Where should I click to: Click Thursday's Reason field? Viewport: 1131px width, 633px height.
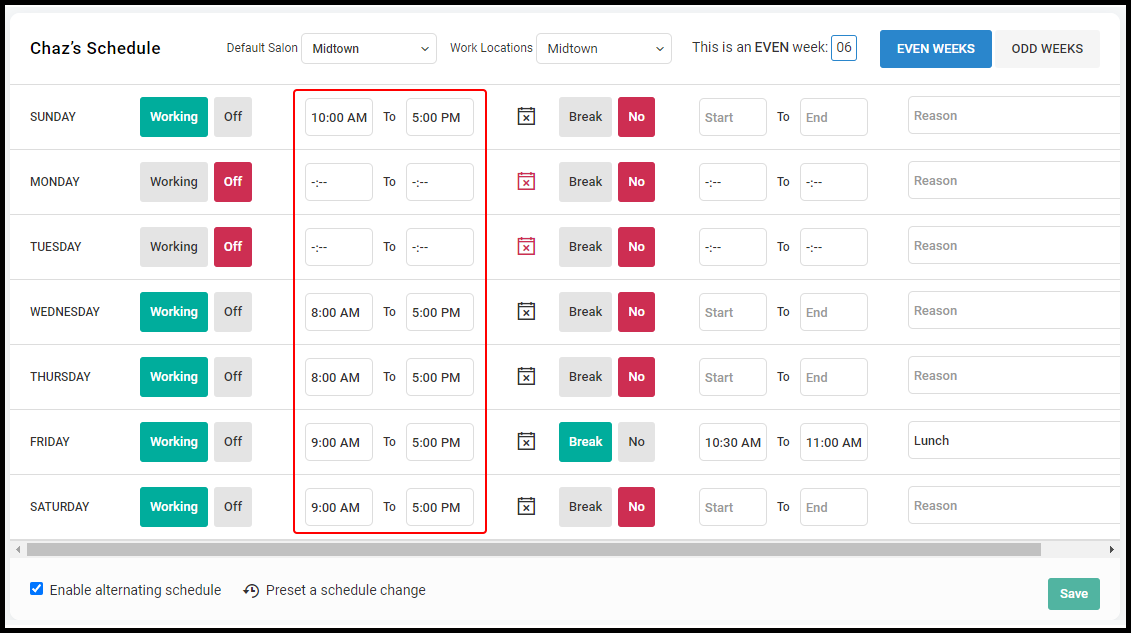[x=1014, y=376]
